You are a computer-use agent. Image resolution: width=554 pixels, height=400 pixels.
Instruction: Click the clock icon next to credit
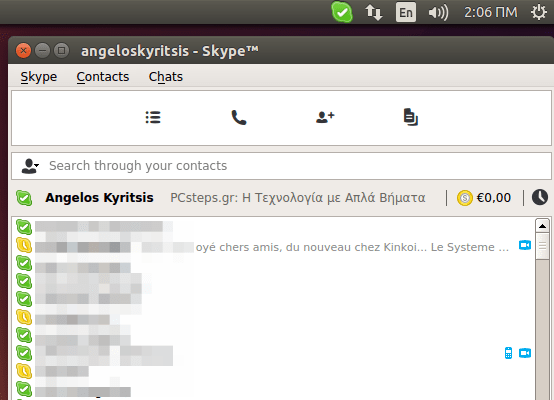pyautogui.click(x=540, y=198)
